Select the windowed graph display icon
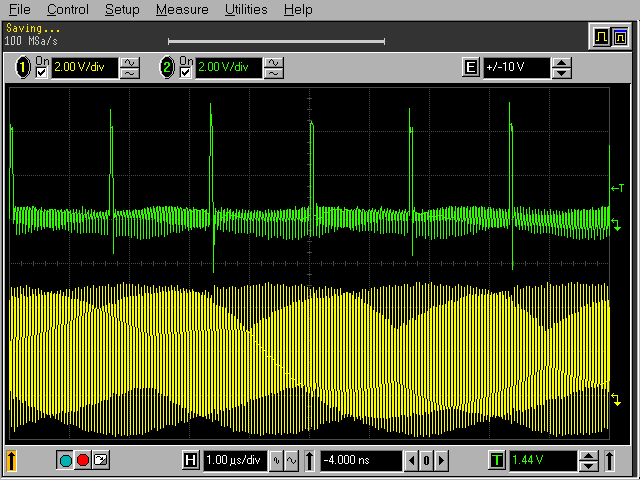 pyautogui.click(x=620, y=37)
